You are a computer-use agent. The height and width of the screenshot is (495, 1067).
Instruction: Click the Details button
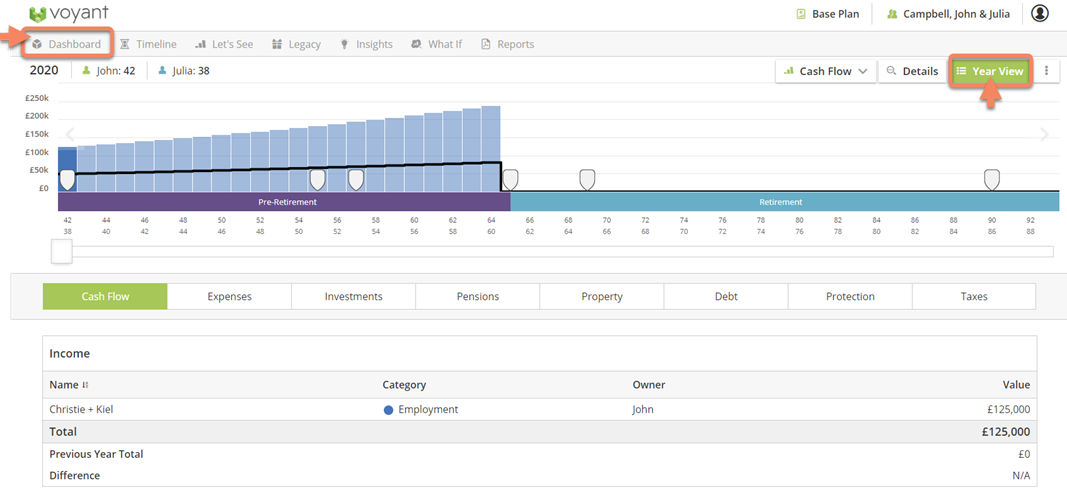tap(911, 71)
